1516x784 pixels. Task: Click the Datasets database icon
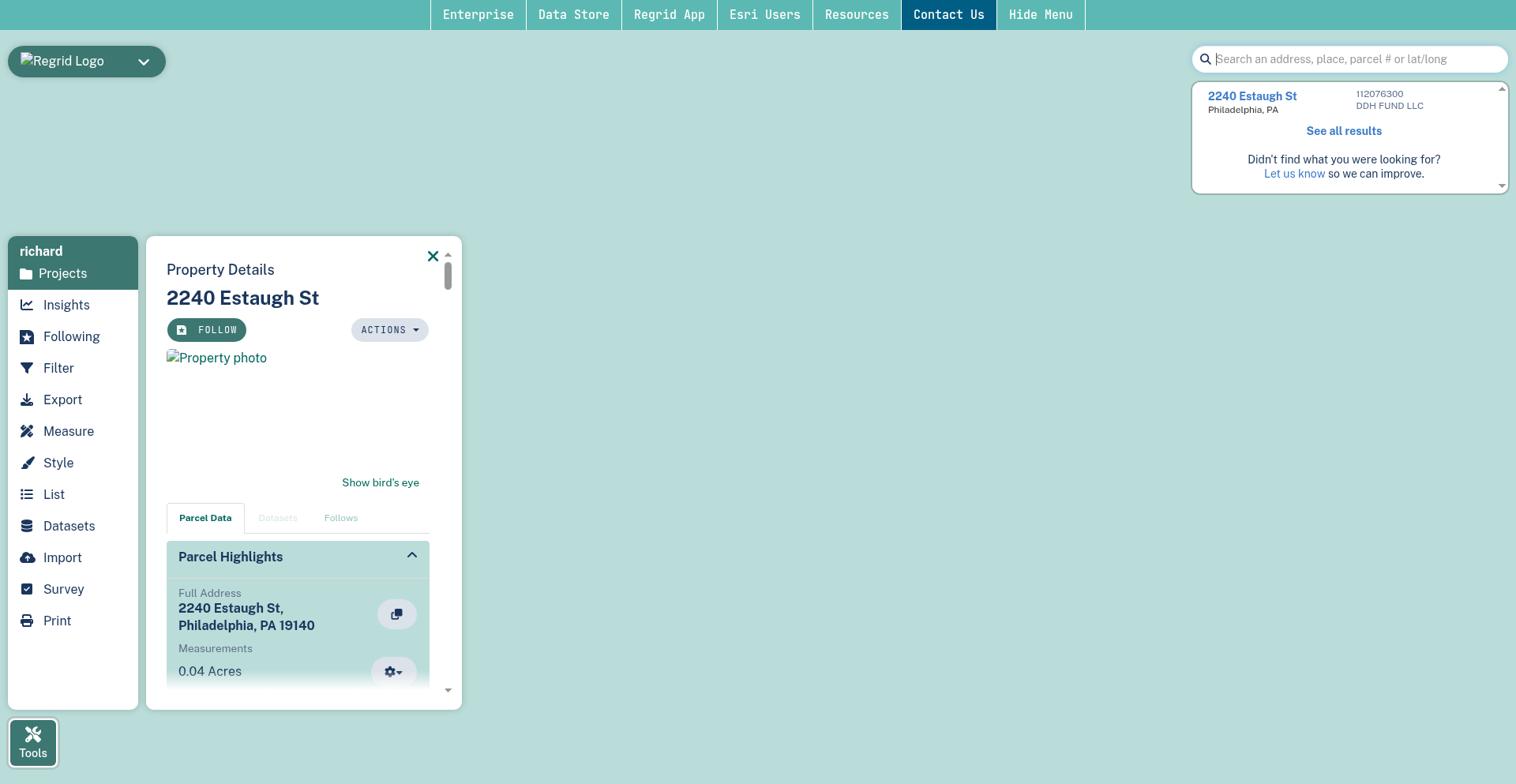click(x=27, y=526)
